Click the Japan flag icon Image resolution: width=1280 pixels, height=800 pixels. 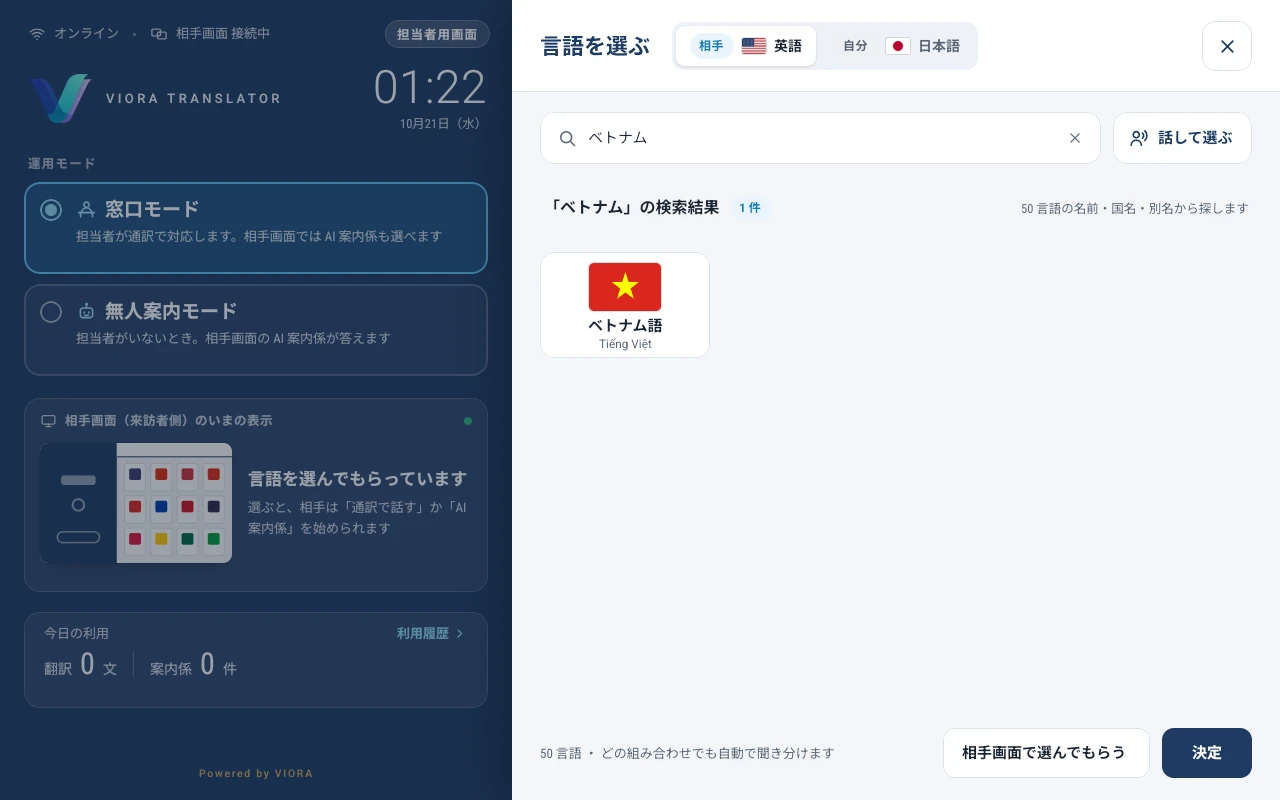click(898, 46)
